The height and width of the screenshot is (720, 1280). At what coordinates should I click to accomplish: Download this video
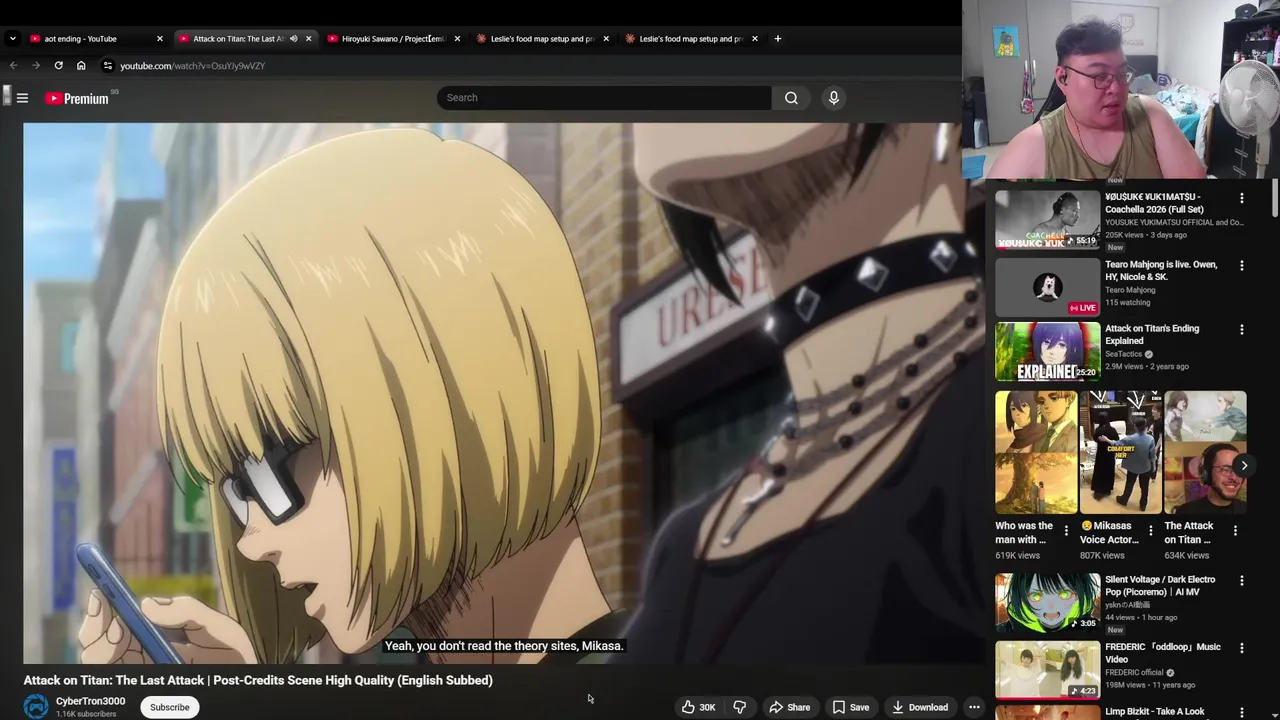click(x=920, y=707)
